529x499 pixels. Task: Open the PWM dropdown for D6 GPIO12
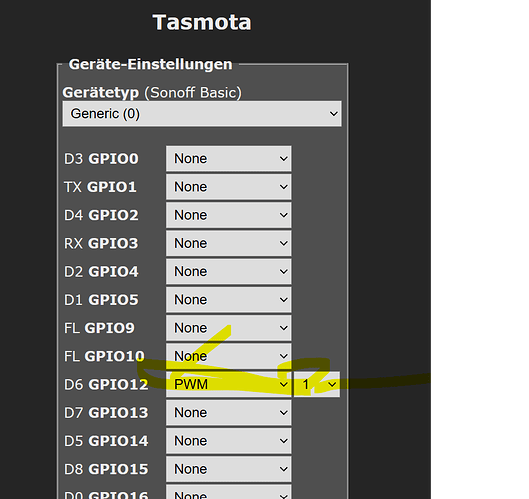pyautogui.click(x=228, y=384)
